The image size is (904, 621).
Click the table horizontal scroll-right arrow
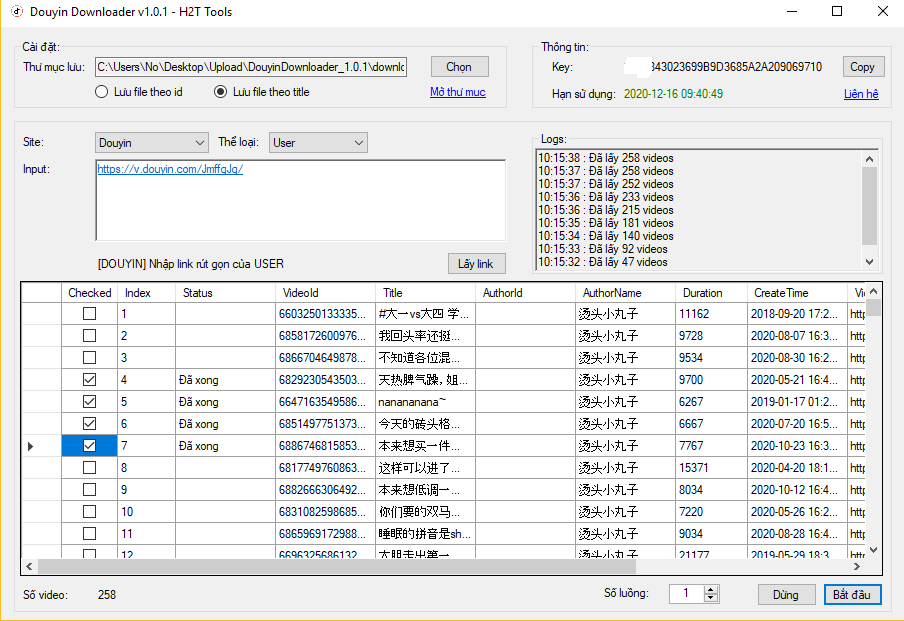[857, 567]
